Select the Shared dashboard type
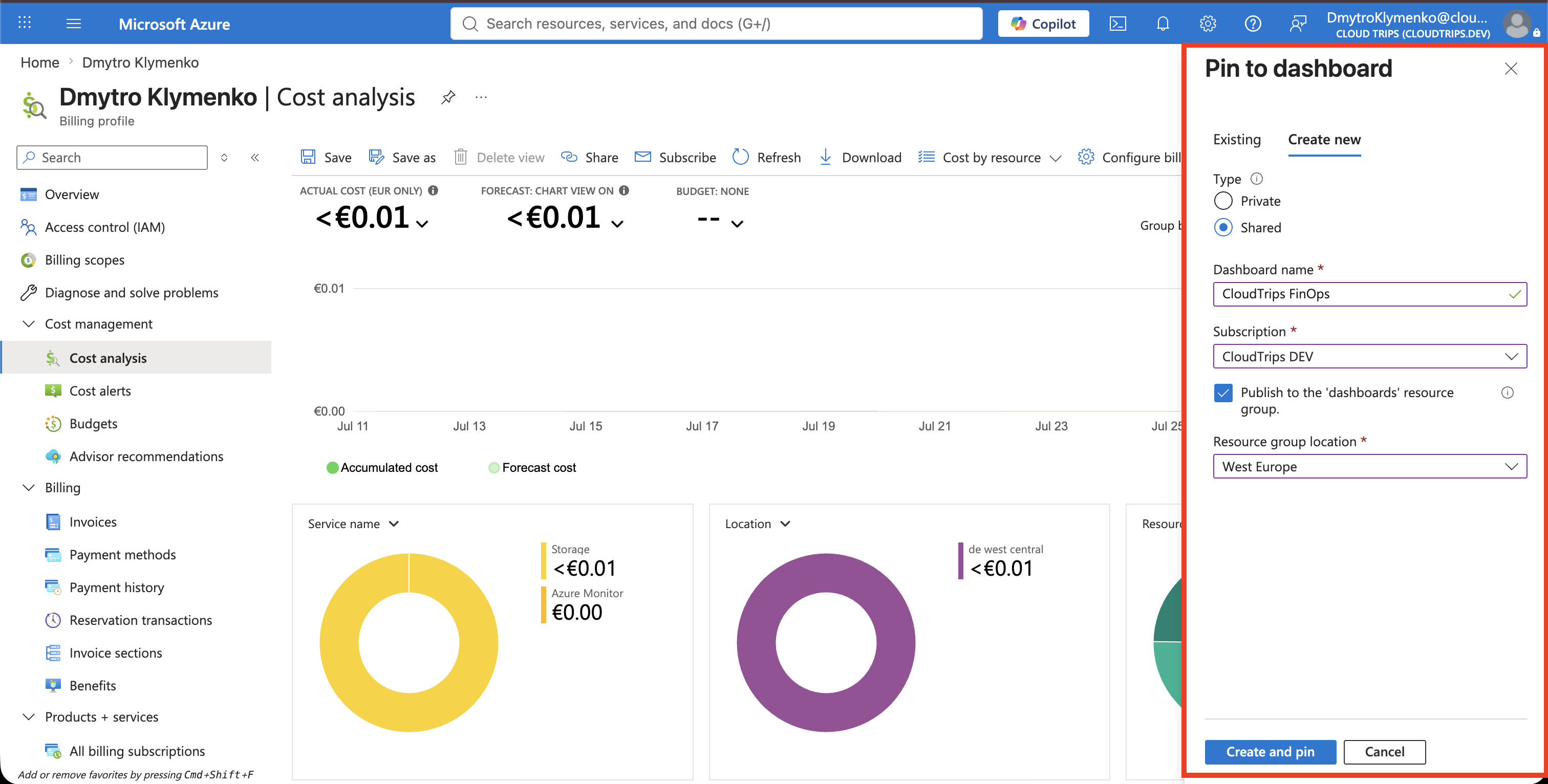The height and width of the screenshot is (784, 1548). tap(1223, 227)
